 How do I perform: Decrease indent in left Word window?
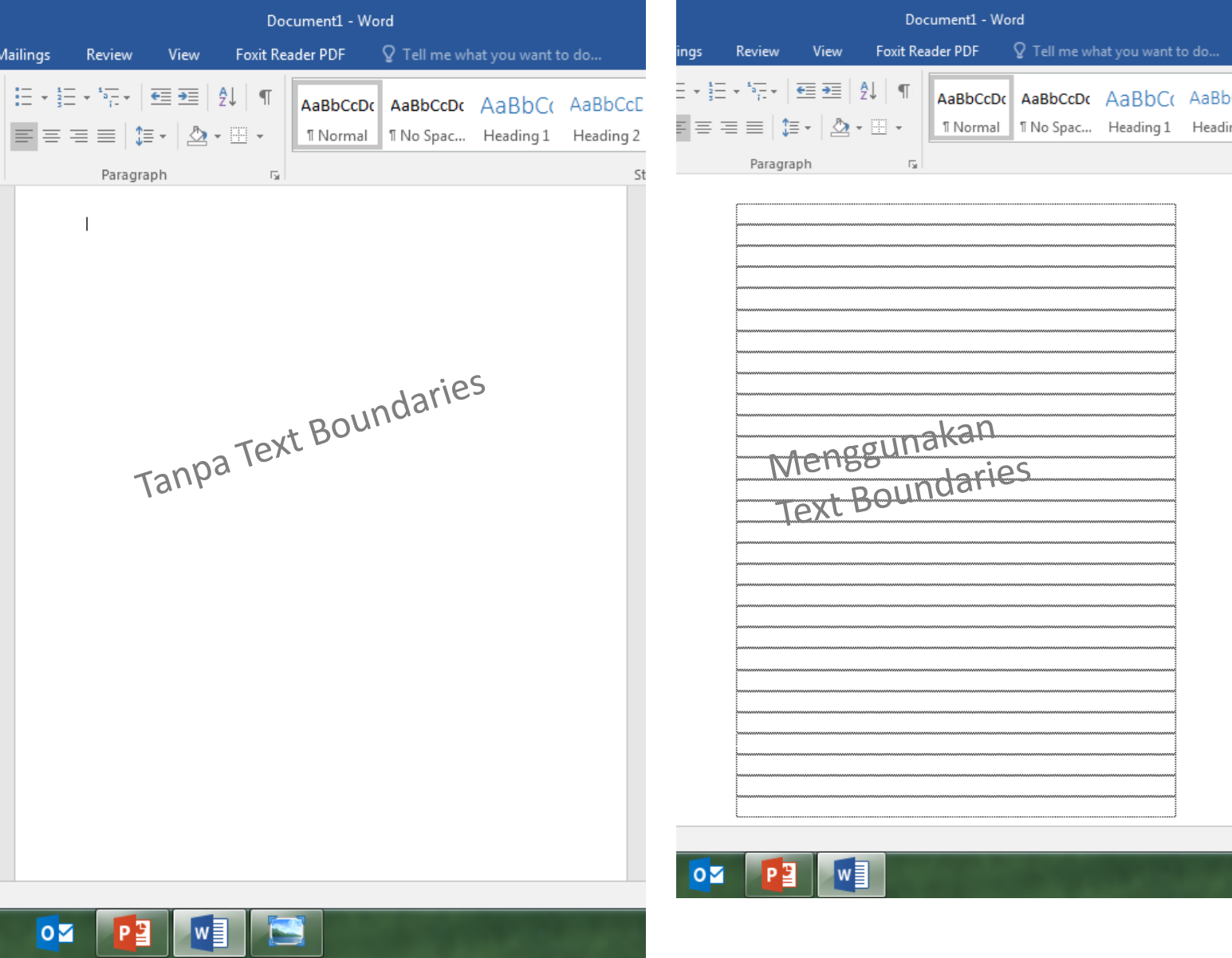click(x=161, y=97)
